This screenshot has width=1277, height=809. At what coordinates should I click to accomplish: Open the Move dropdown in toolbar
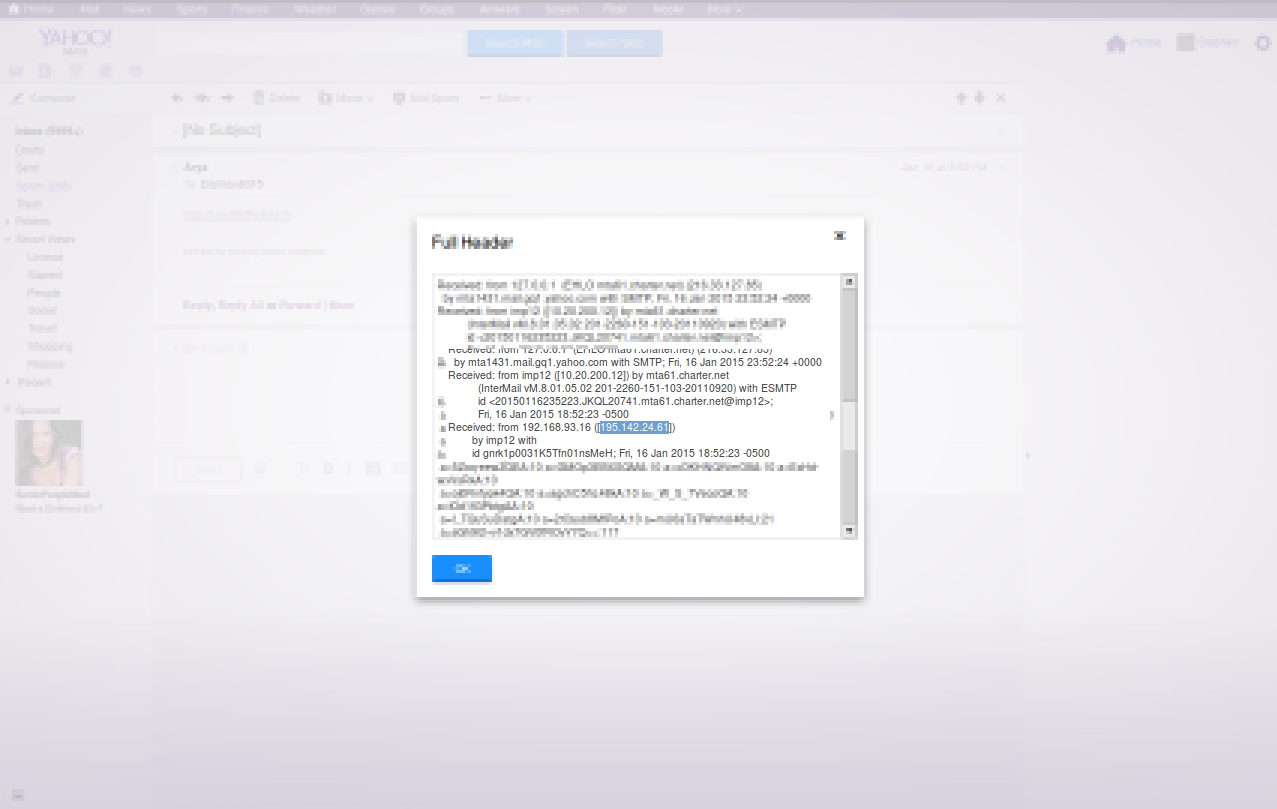coord(346,98)
